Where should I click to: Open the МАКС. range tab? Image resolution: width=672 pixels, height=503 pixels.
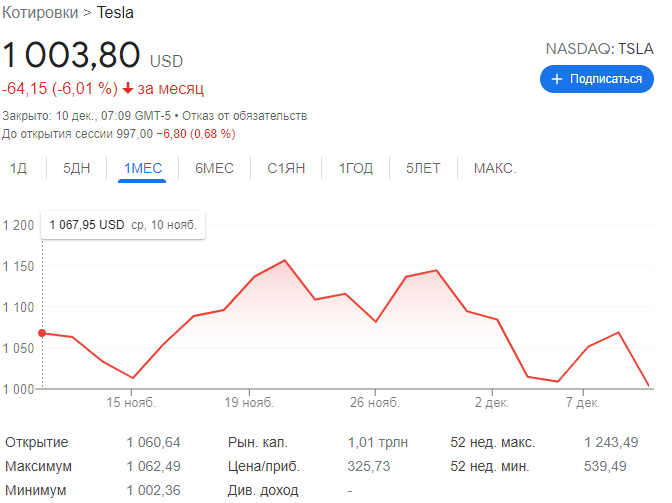[495, 168]
